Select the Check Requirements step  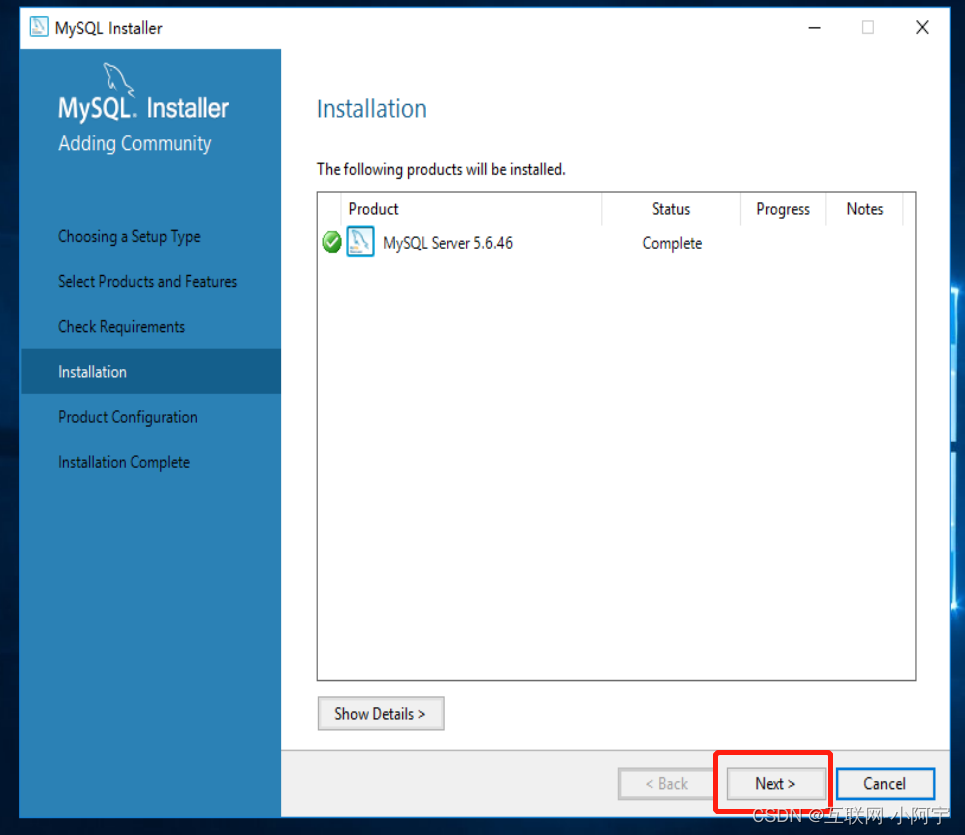point(121,326)
